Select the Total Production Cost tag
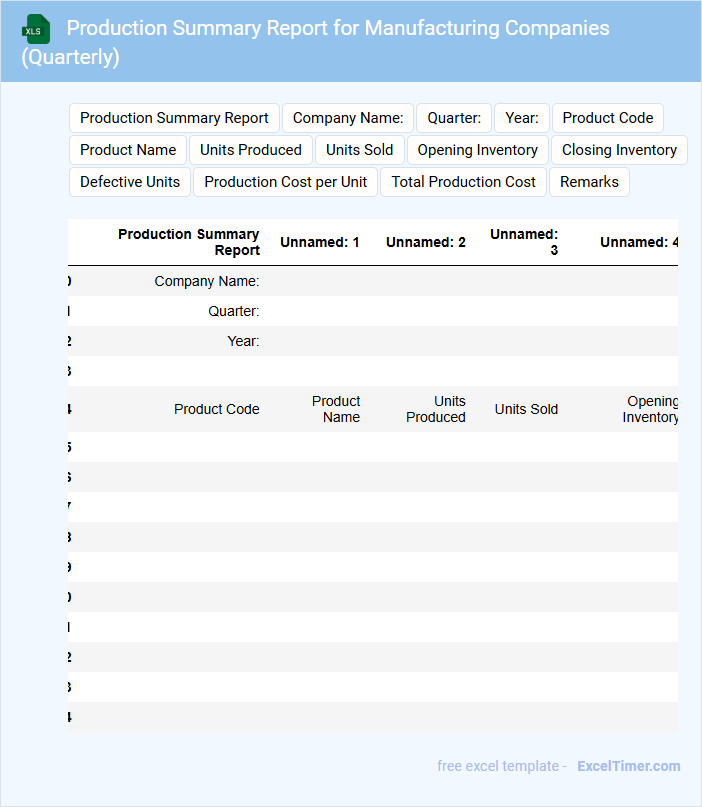Image resolution: width=702 pixels, height=807 pixels. (464, 182)
